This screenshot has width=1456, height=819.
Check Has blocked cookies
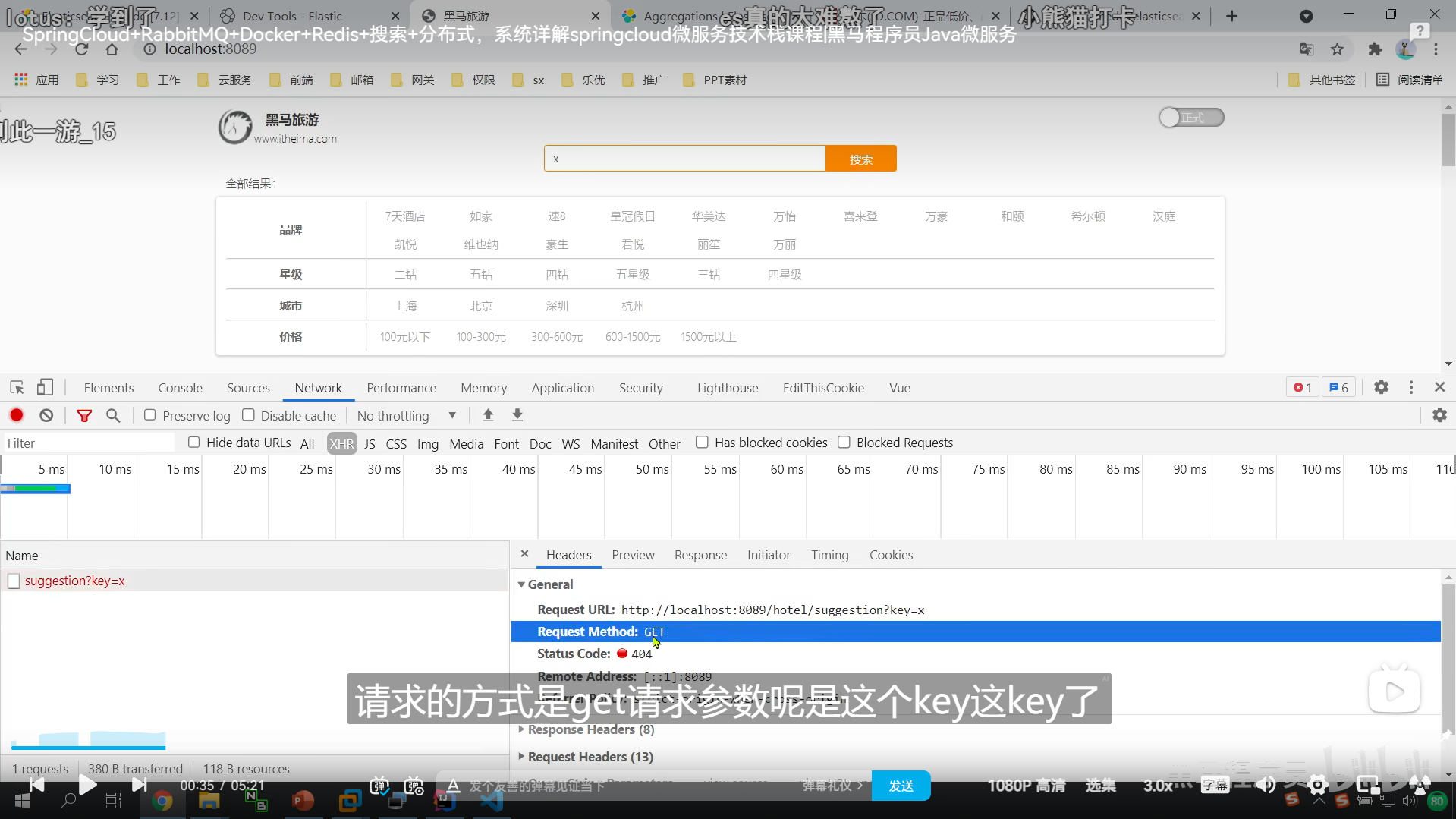click(702, 443)
